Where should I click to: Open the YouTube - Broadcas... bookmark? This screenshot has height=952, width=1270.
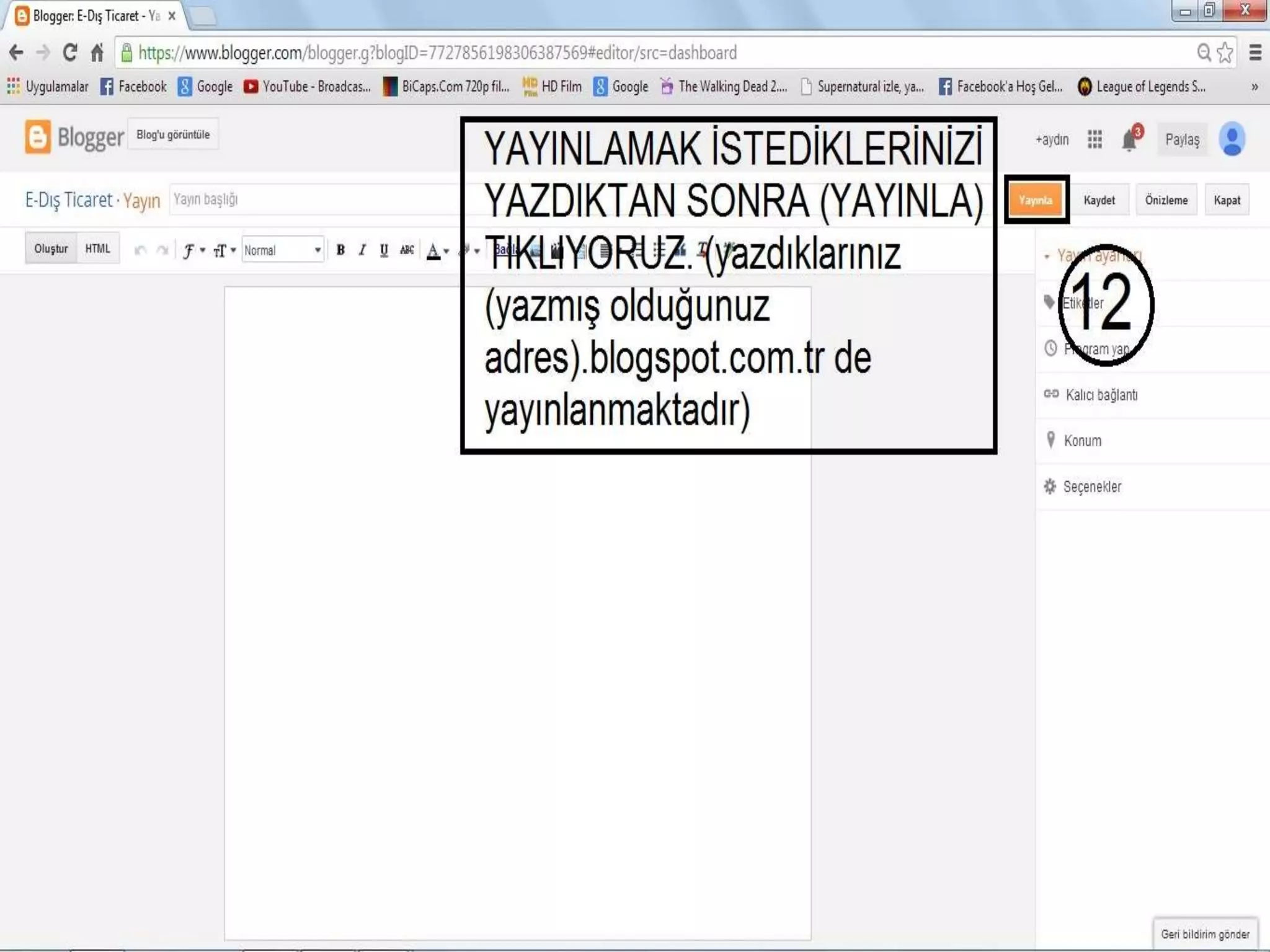307,87
